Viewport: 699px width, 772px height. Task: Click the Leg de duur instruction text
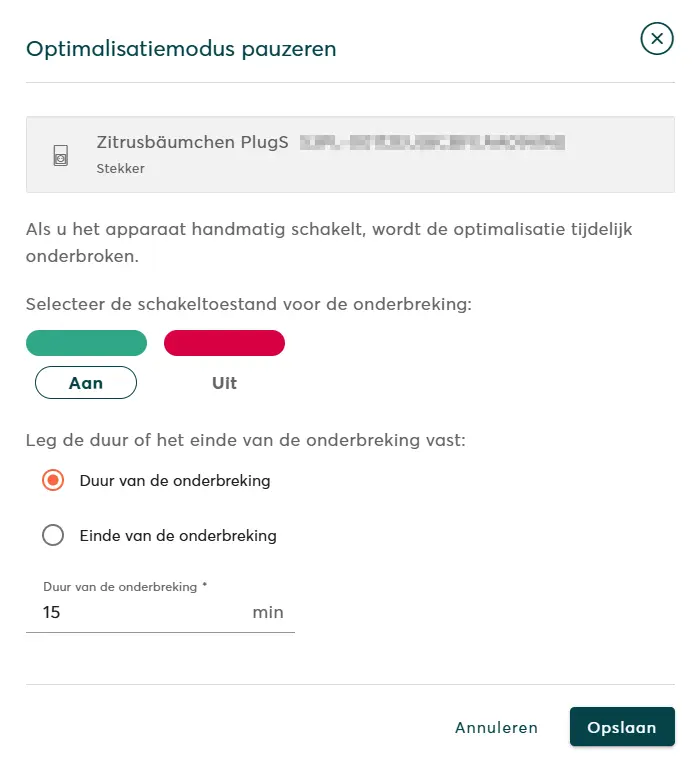coord(245,440)
